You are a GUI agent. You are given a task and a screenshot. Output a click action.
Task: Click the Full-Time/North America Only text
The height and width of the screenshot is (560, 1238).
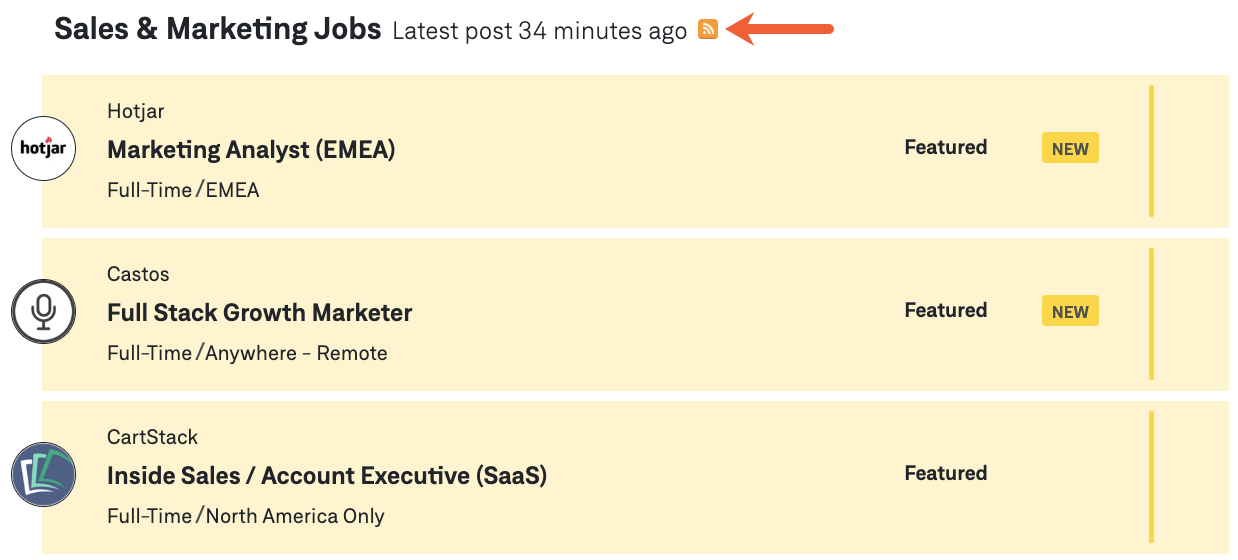245,516
